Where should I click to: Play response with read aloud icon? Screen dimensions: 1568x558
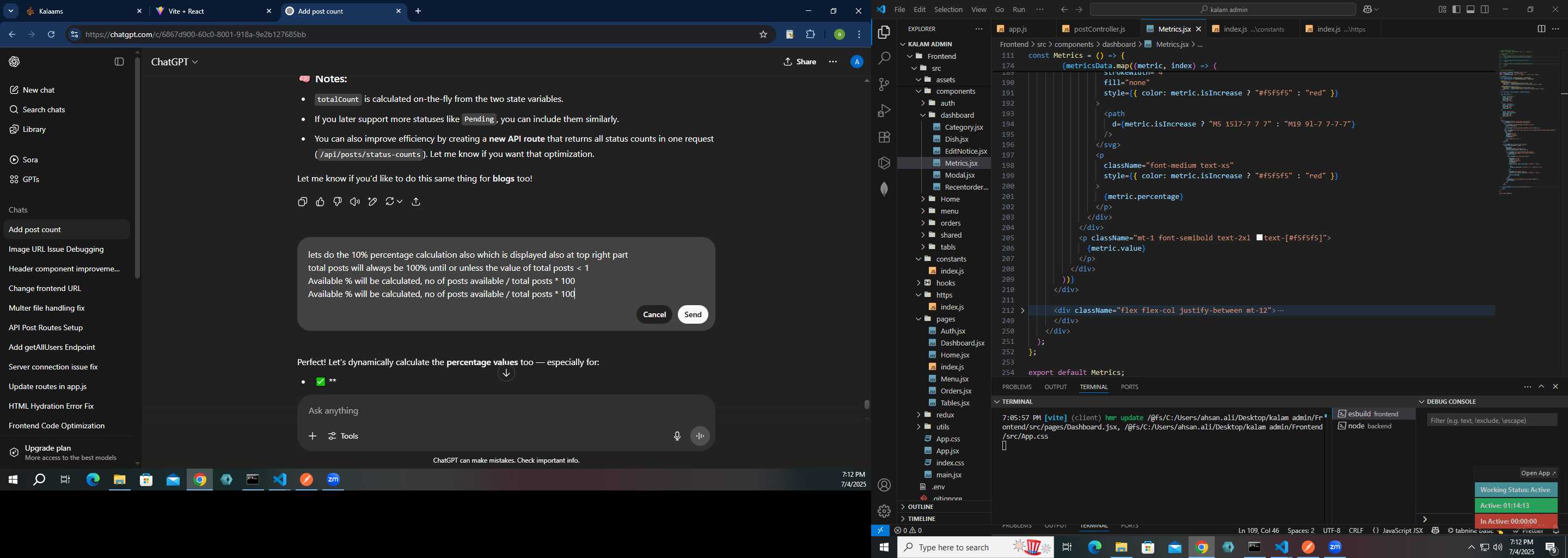tap(355, 202)
